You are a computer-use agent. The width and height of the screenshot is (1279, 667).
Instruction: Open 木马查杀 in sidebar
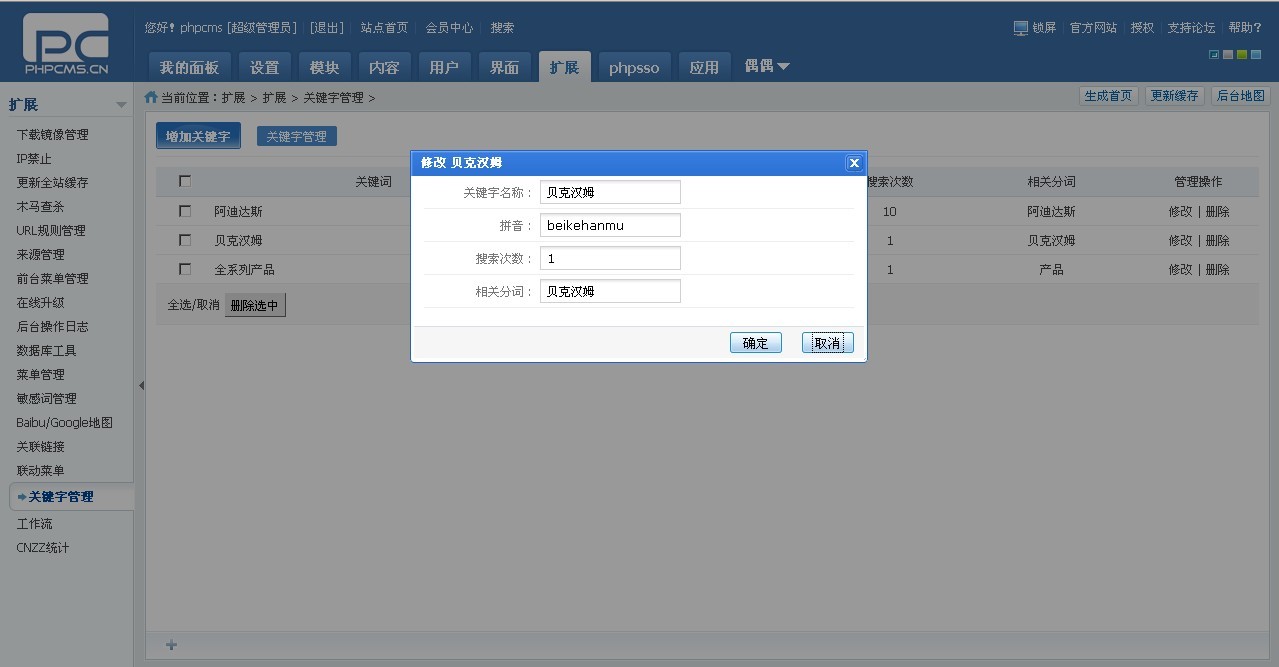point(40,206)
